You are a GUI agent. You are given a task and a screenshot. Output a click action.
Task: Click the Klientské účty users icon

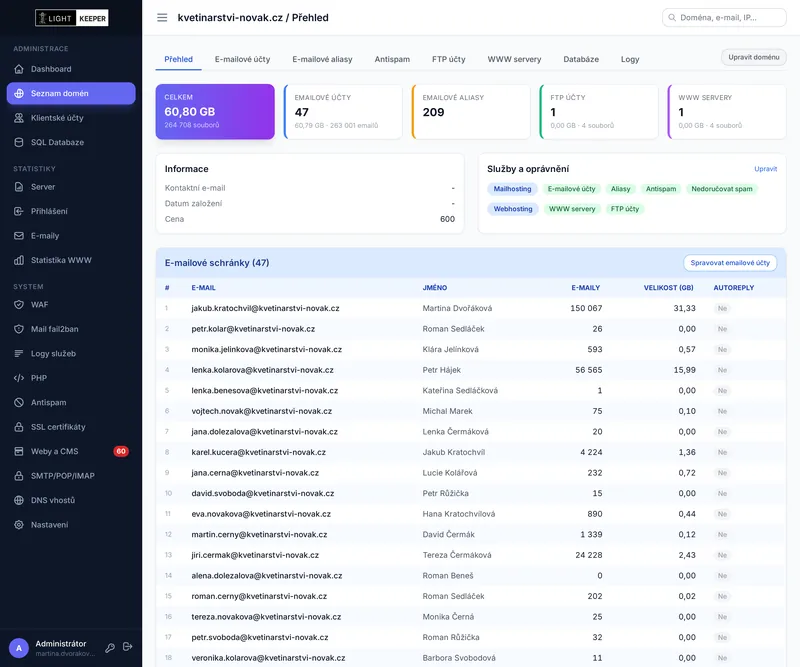[x=19, y=118]
